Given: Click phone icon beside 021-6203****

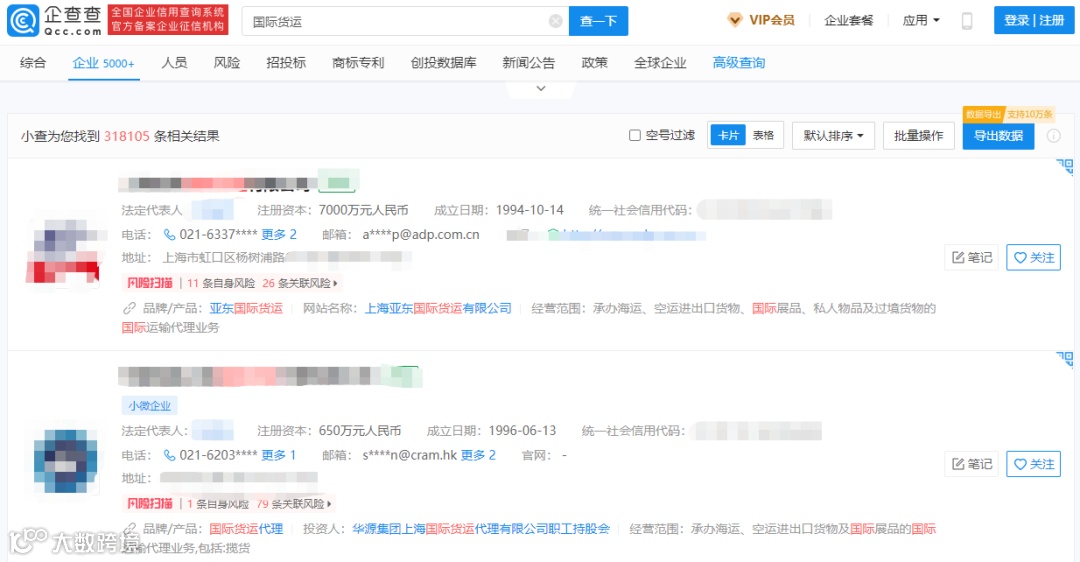Looking at the screenshot, I should [169, 455].
